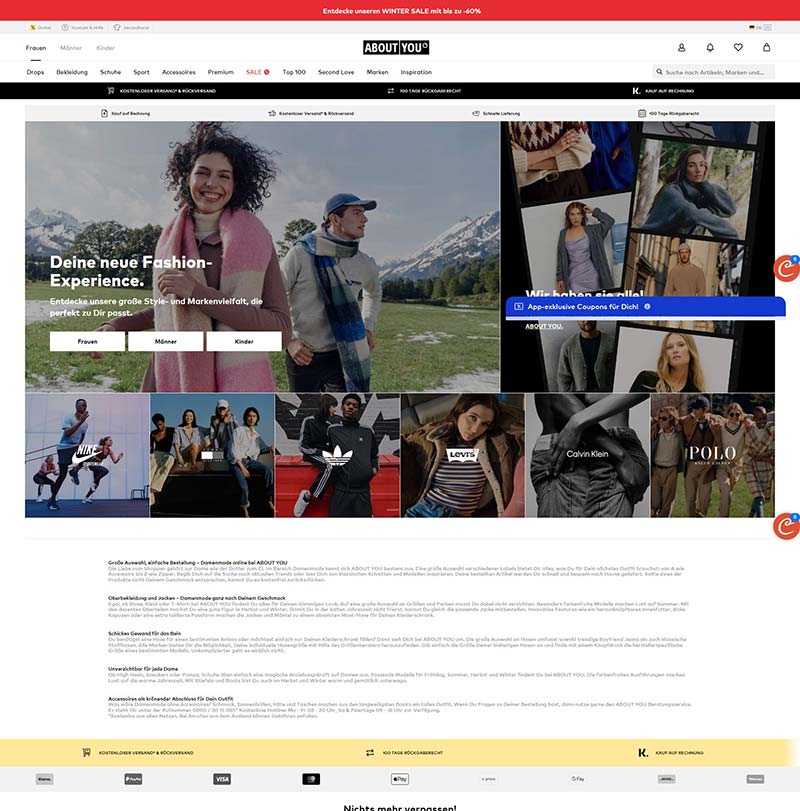Click the cart icon in black banner
Viewport: 800px width, 811px height.
tap(111, 91)
